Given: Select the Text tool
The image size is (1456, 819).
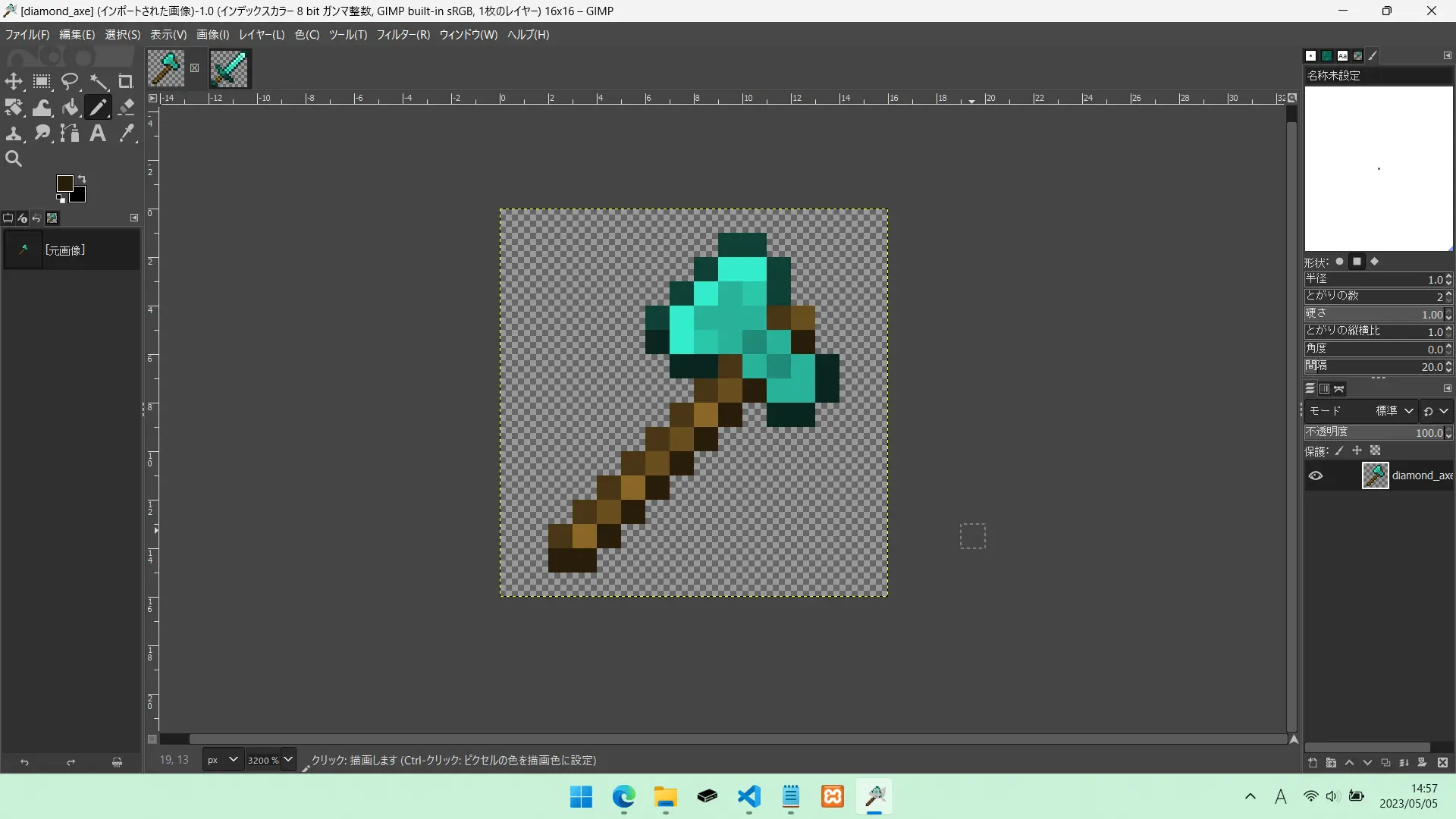Looking at the screenshot, I should click(x=98, y=133).
